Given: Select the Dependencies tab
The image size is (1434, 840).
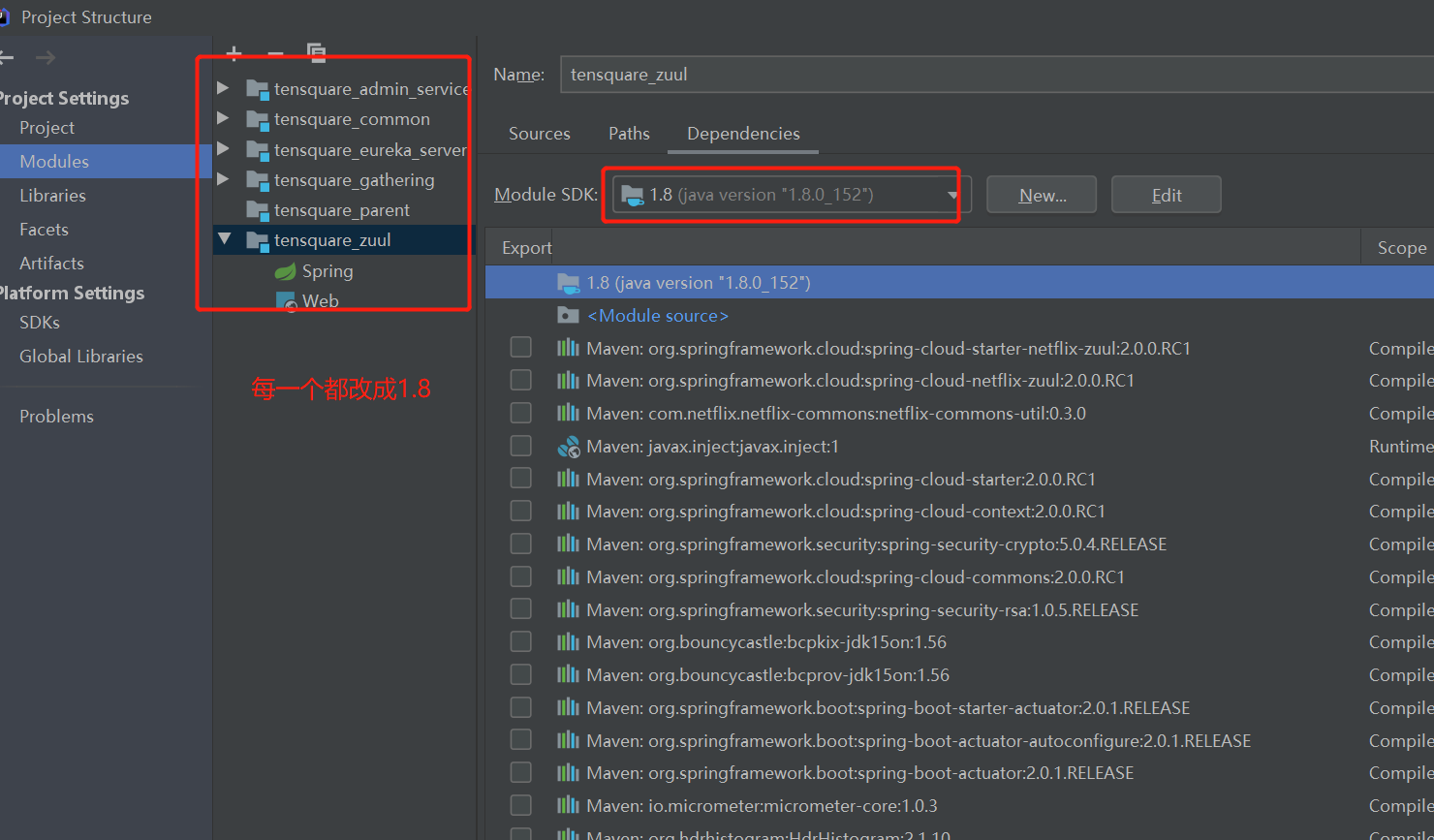Looking at the screenshot, I should (743, 134).
